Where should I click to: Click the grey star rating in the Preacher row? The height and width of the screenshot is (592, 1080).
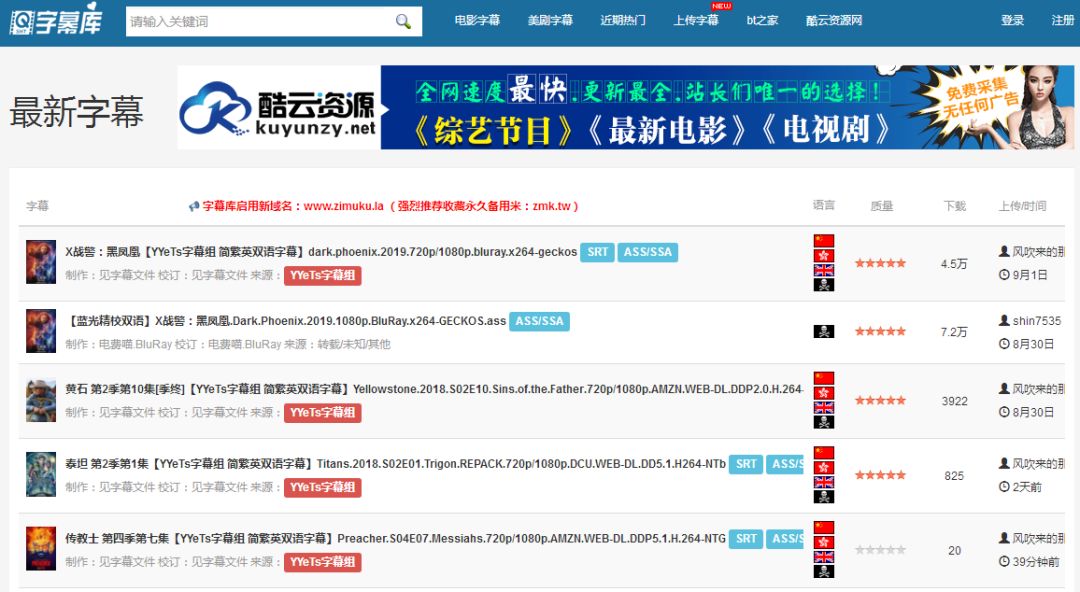point(880,550)
